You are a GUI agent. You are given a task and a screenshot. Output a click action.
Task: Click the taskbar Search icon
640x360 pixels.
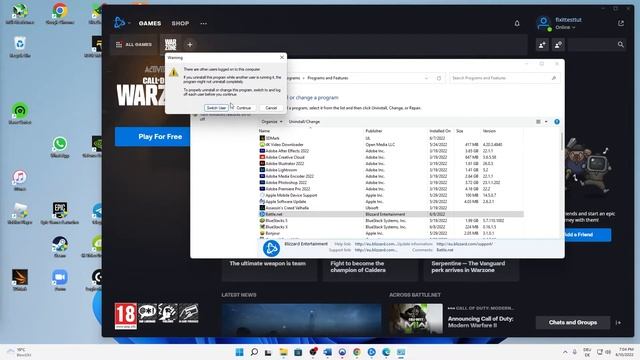(x=254, y=352)
